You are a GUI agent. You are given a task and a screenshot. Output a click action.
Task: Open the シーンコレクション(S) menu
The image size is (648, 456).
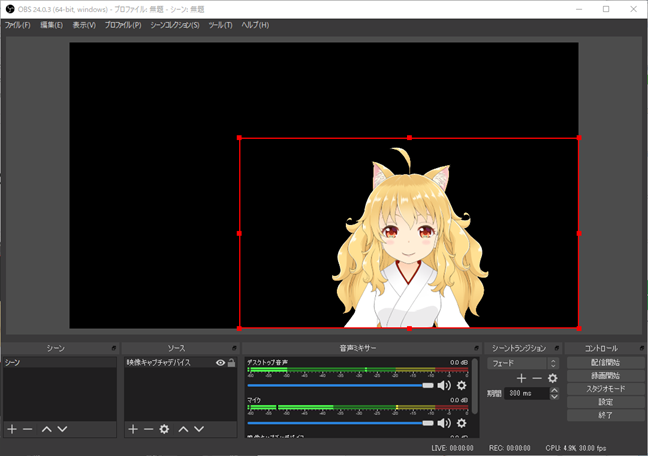(x=175, y=25)
